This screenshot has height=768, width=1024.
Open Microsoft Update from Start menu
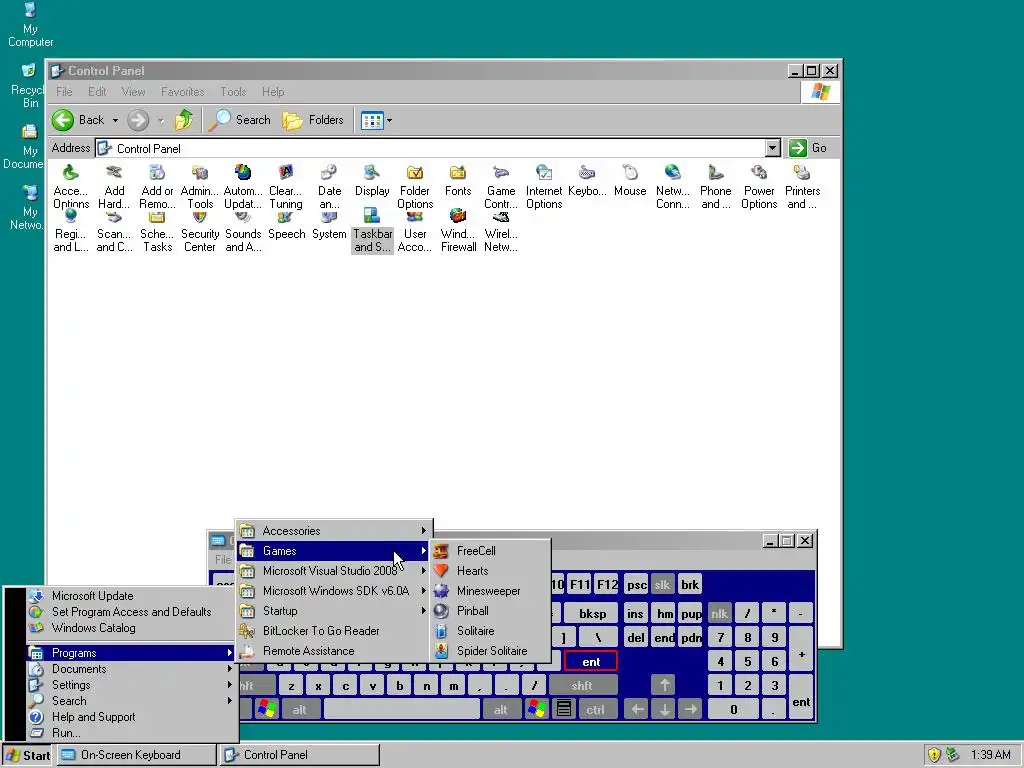tap(131, 596)
